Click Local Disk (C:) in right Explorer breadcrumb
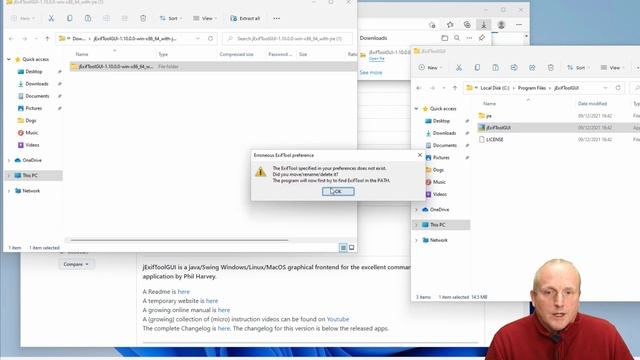 click(495, 88)
